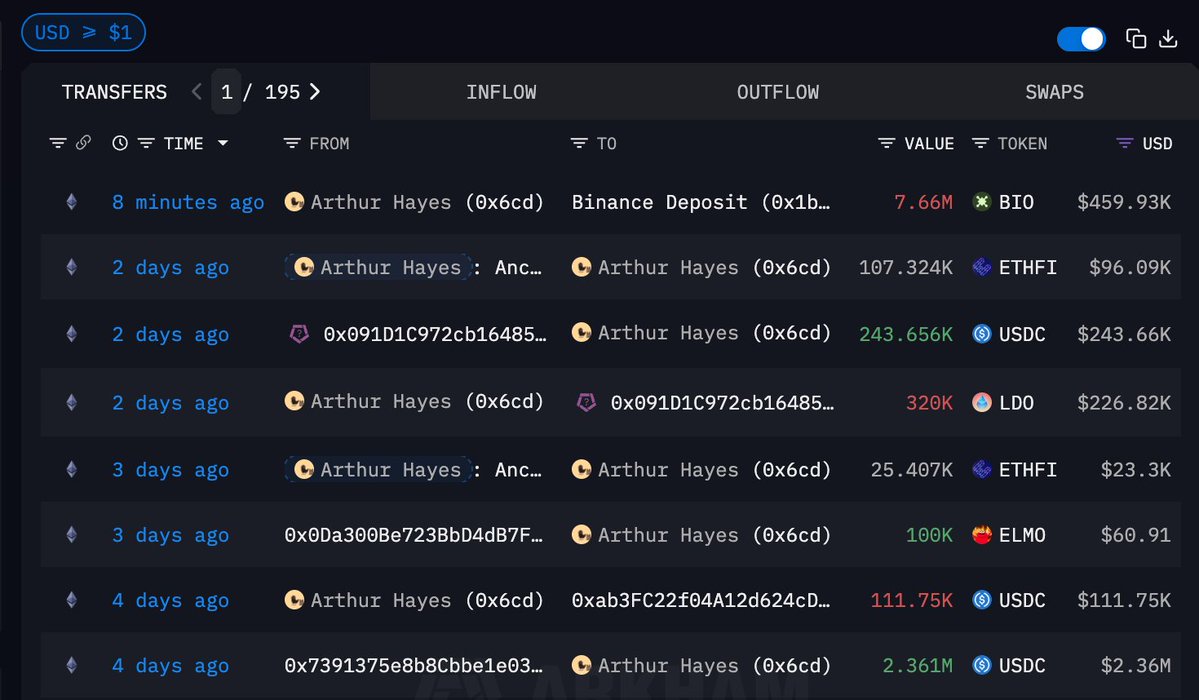
Task: Click the ELMO token icon
Action: pyautogui.click(x=982, y=535)
